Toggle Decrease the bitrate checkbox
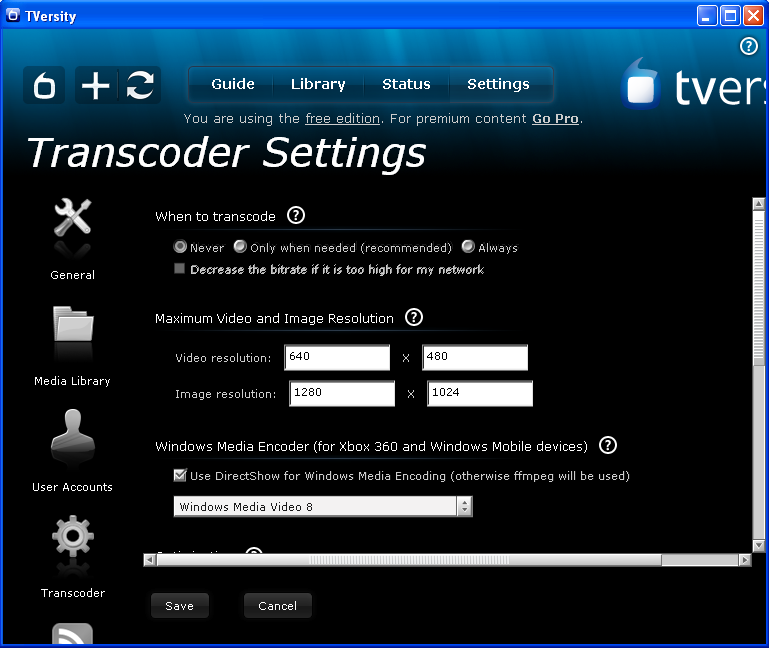 (x=179, y=269)
